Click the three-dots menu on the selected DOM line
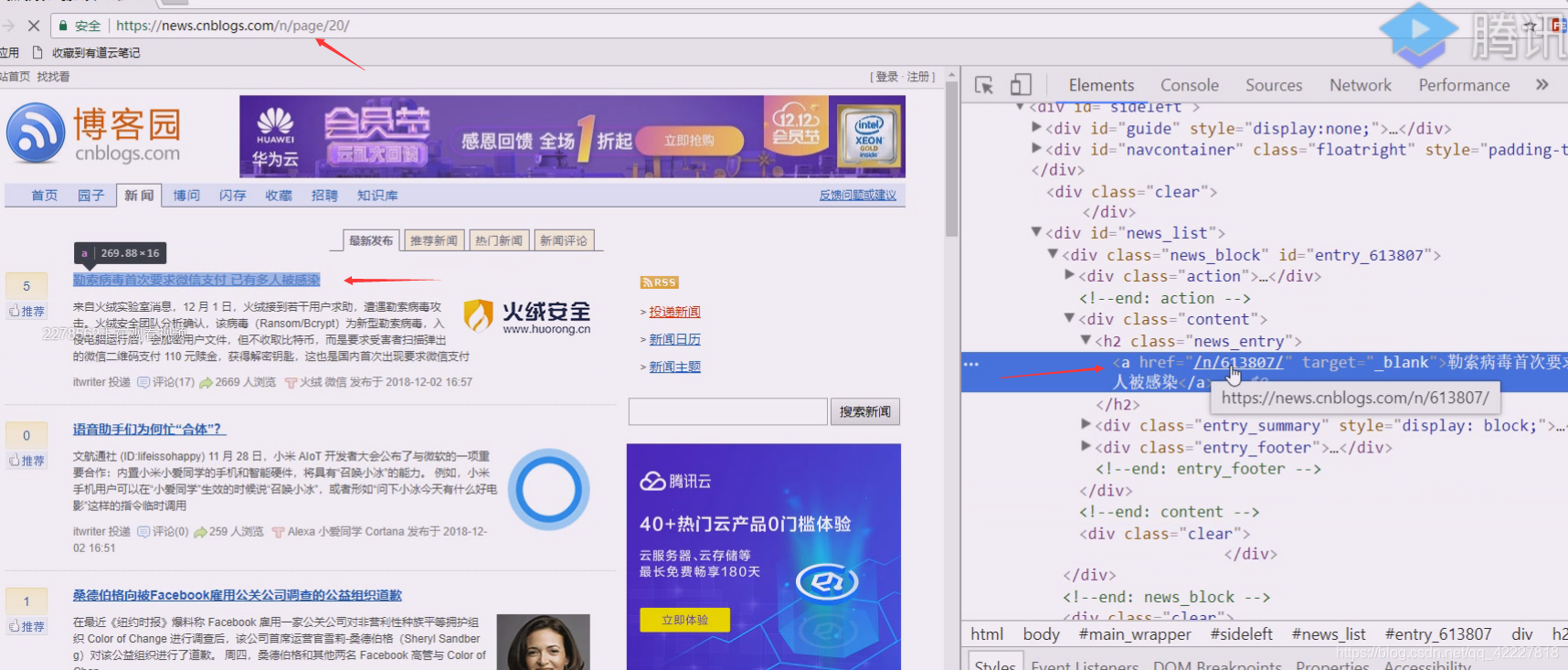The width and height of the screenshot is (1568, 670). [x=971, y=364]
